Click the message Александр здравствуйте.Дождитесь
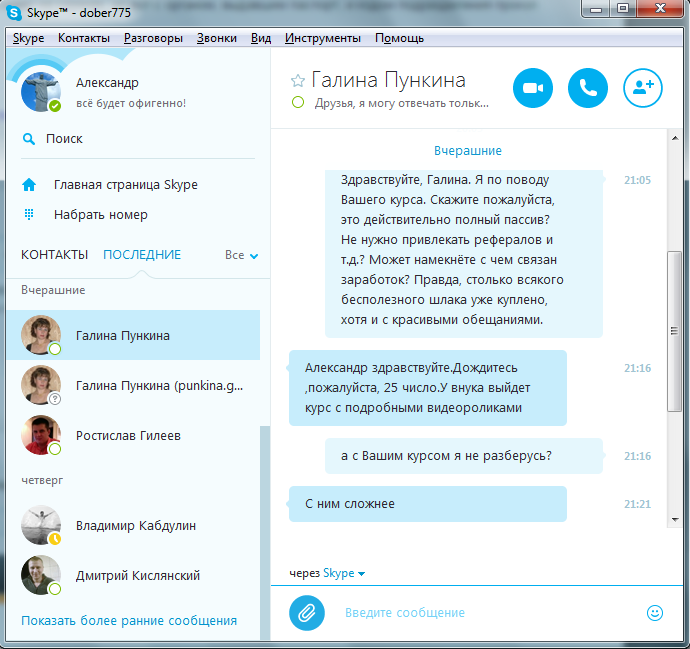 [428, 388]
